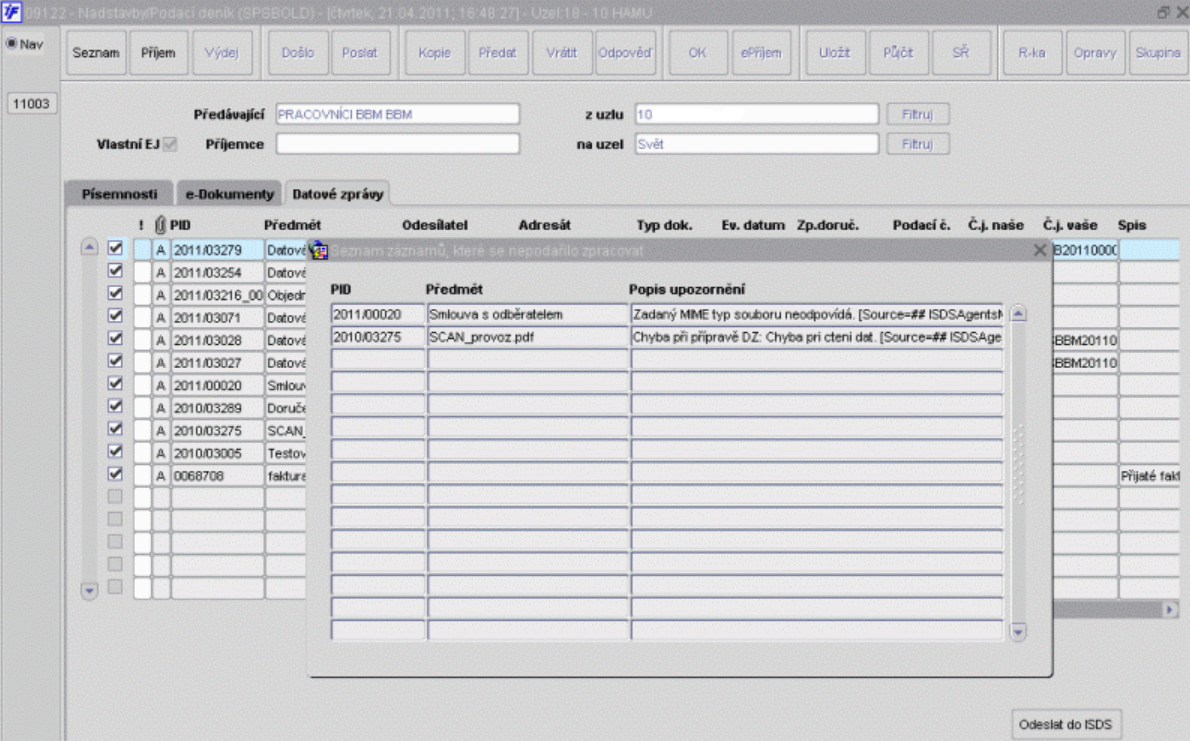This screenshot has width=1190, height=741.
Task: Click the Popis upozornění column header
Action: click(687, 289)
